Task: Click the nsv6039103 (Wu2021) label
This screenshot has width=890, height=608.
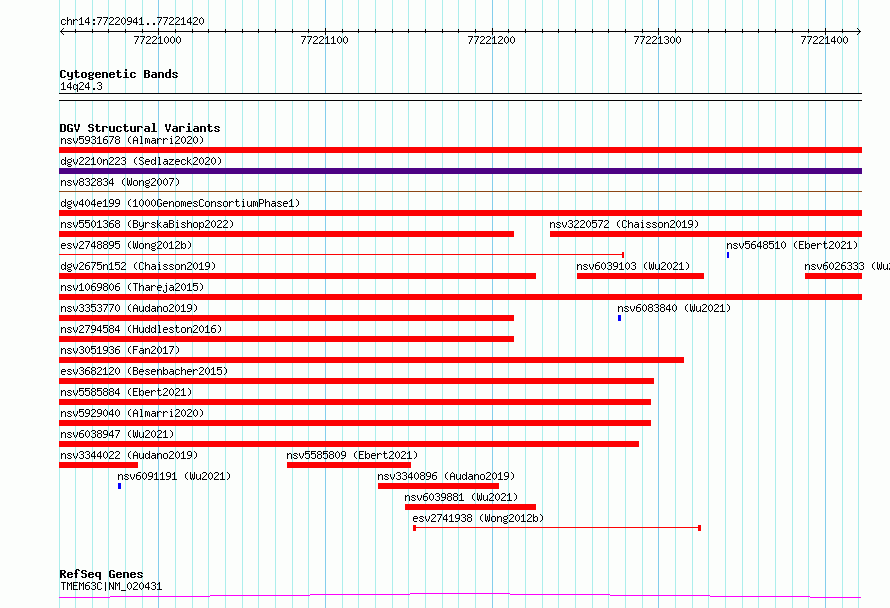Action: [x=633, y=266]
